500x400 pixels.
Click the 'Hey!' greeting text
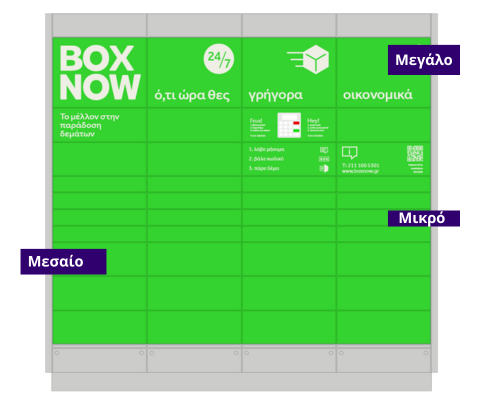click(x=313, y=120)
